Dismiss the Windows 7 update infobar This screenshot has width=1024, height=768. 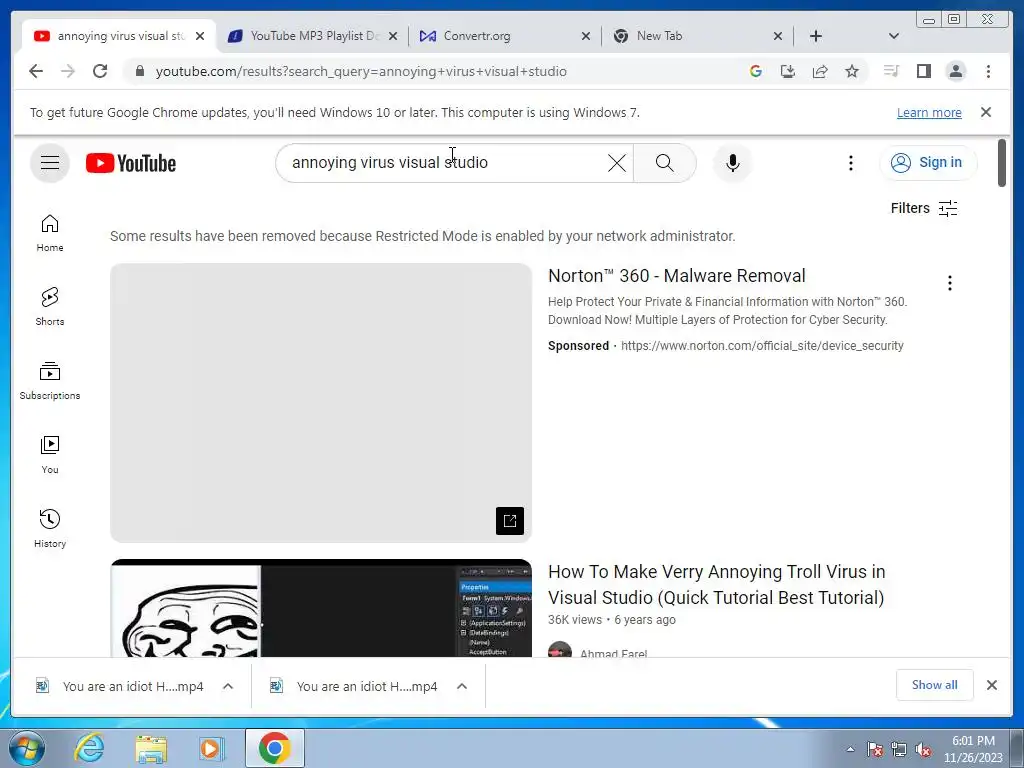click(x=986, y=112)
